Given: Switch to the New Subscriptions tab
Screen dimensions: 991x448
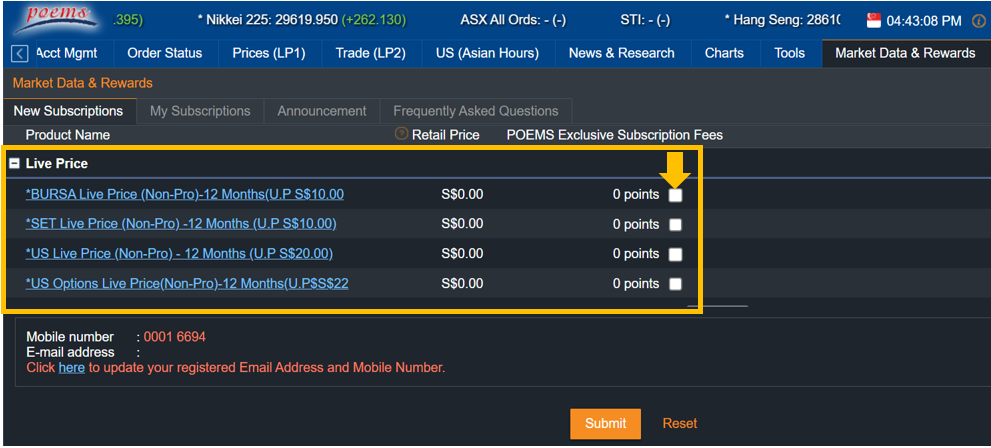Looking at the screenshot, I should (68, 111).
